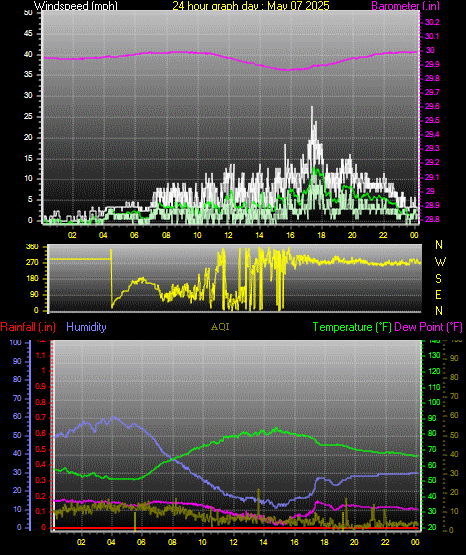
Task: Click the "90" value on the AQI axis
Action: coord(454,358)
